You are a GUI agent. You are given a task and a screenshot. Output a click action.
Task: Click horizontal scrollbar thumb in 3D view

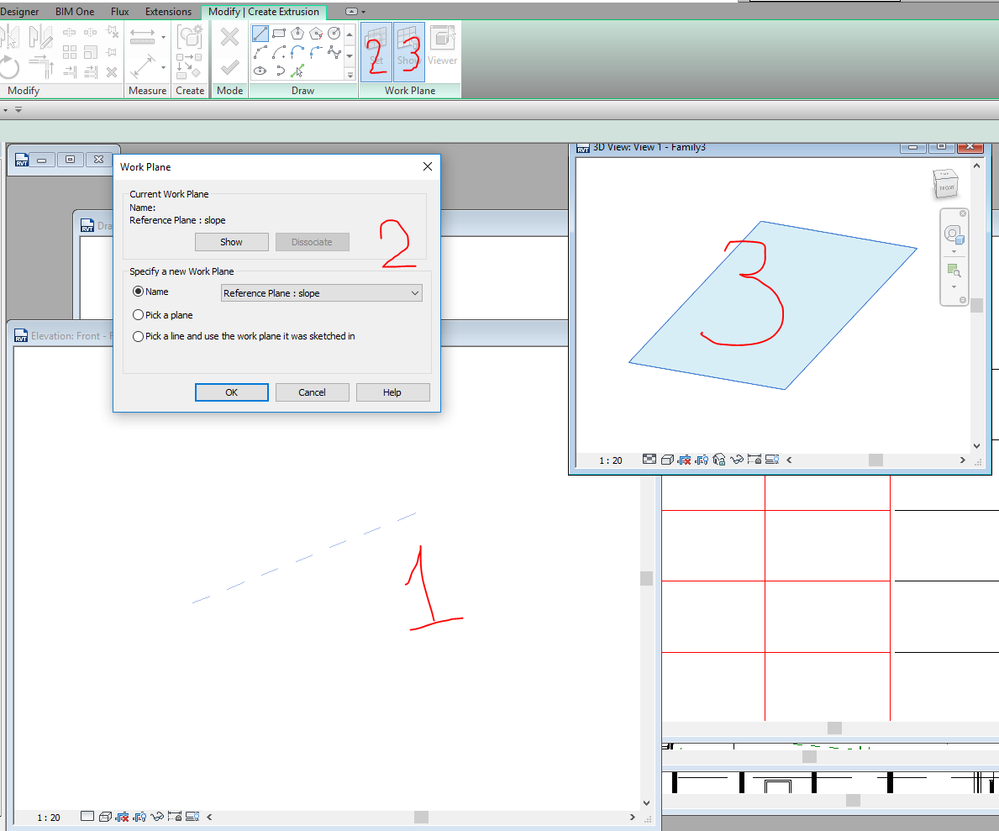pyautogui.click(x=875, y=459)
